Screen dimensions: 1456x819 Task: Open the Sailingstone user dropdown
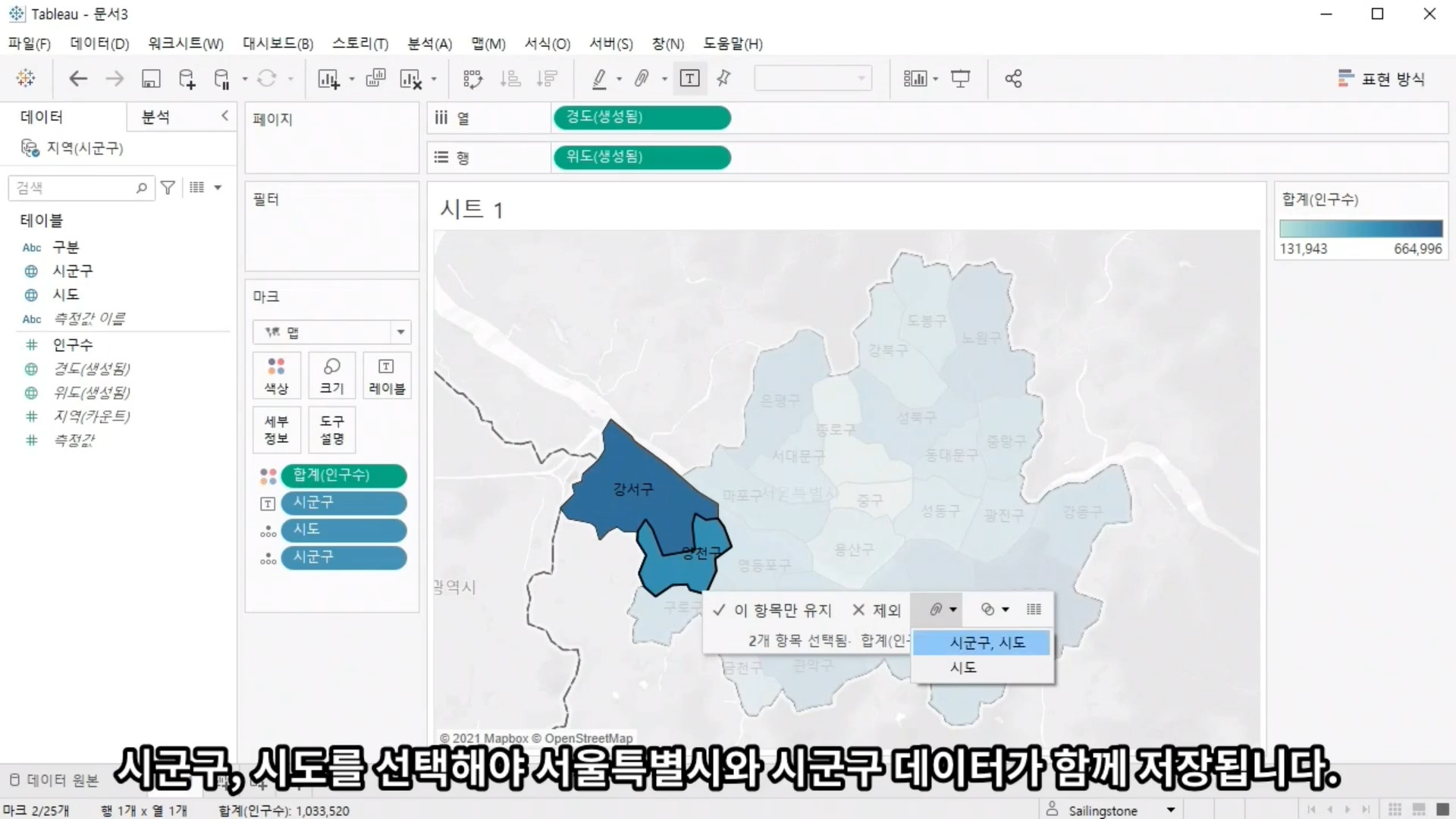coord(1171,810)
